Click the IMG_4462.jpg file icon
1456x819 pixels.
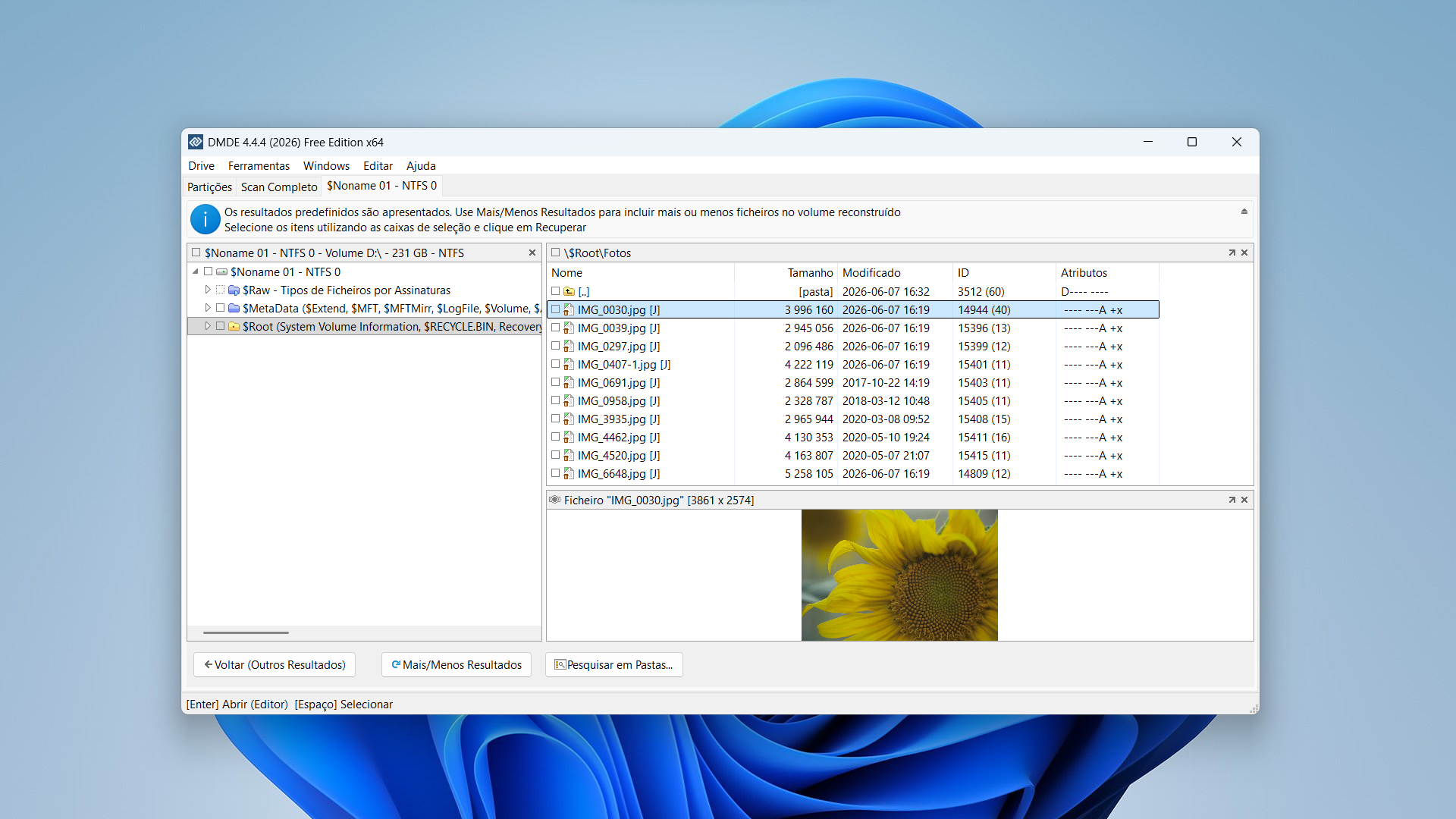tap(569, 437)
